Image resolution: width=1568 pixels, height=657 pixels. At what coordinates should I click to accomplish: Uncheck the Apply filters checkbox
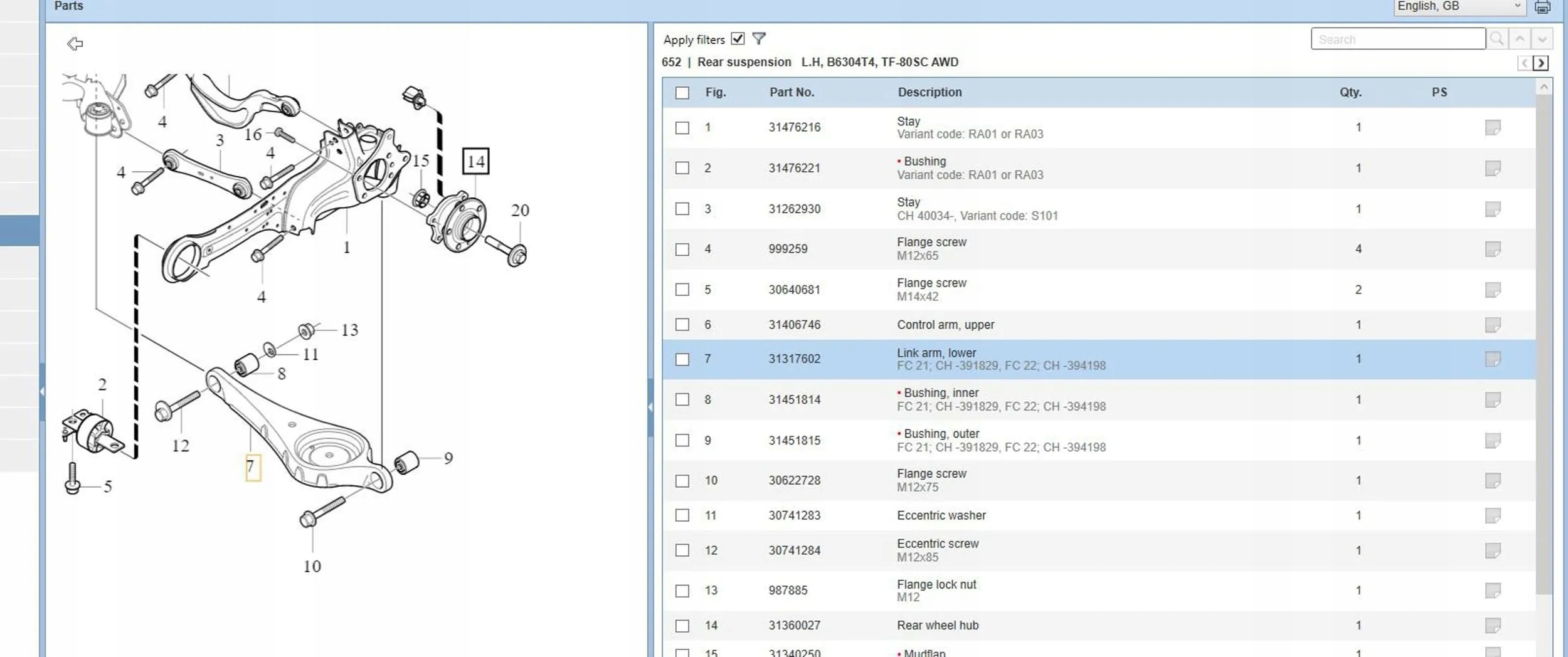[738, 39]
